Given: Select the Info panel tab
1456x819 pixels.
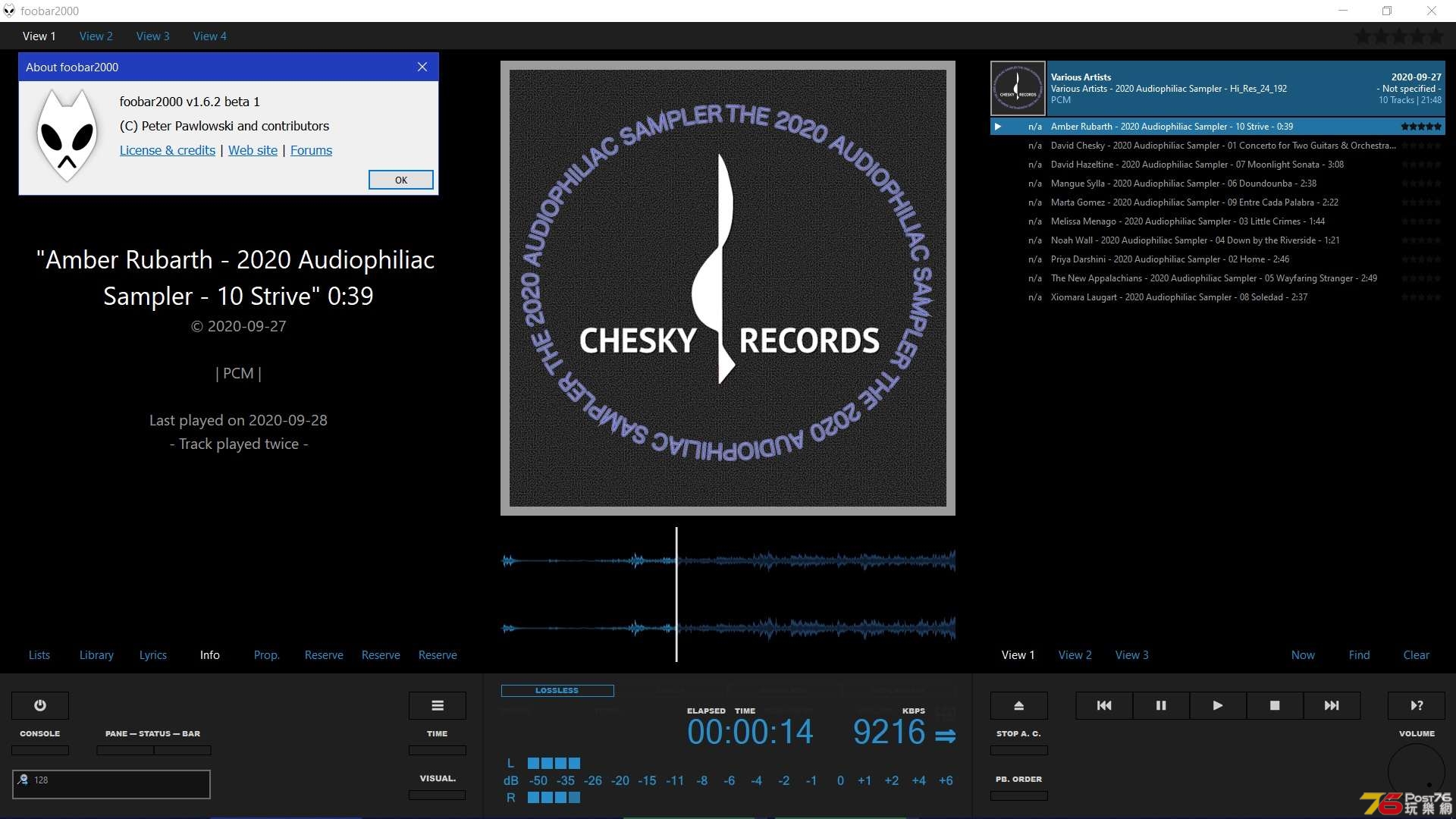Looking at the screenshot, I should coord(210,654).
